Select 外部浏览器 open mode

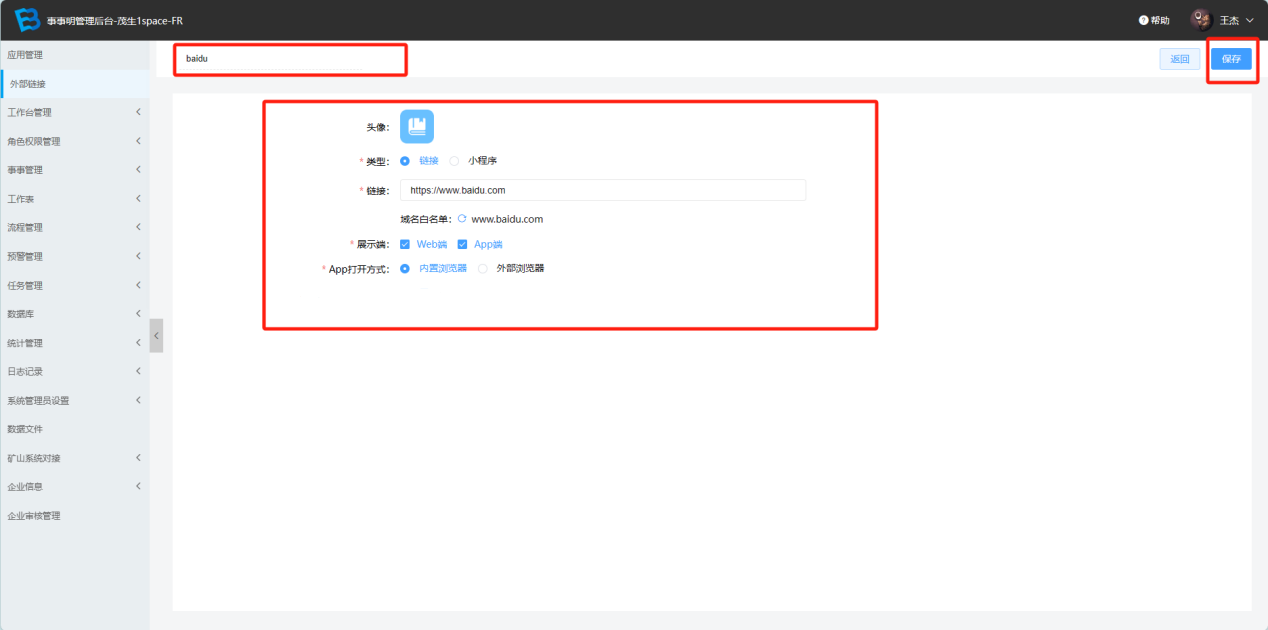click(483, 268)
